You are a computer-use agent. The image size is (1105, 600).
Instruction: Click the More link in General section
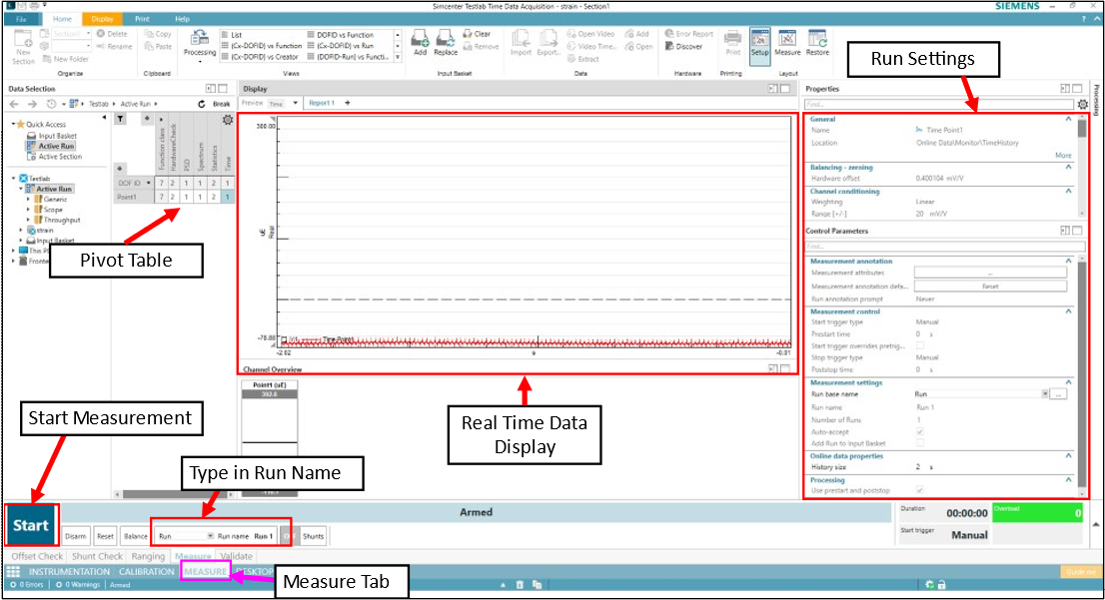tap(1063, 155)
